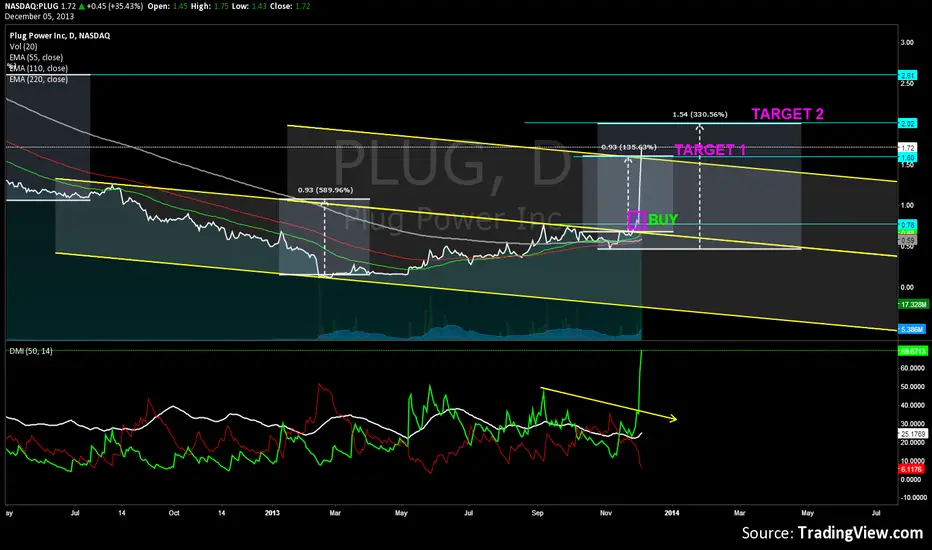Click the NASDAQ:PLUG ticker symbol in header
The width and height of the screenshot is (932, 550).
click(32, 6)
